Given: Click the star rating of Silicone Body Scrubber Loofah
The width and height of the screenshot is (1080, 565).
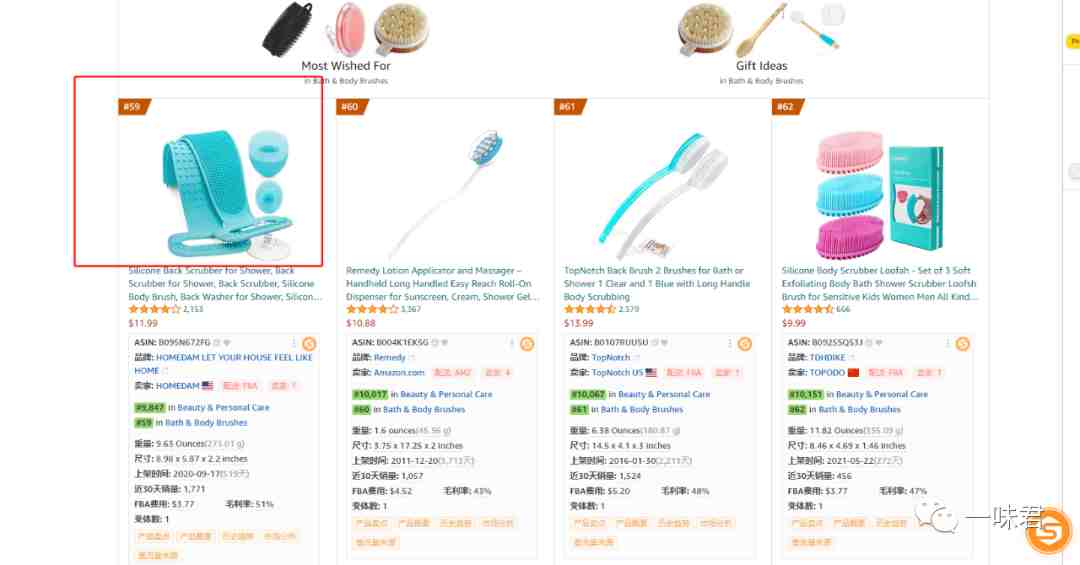Looking at the screenshot, I should point(807,309).
